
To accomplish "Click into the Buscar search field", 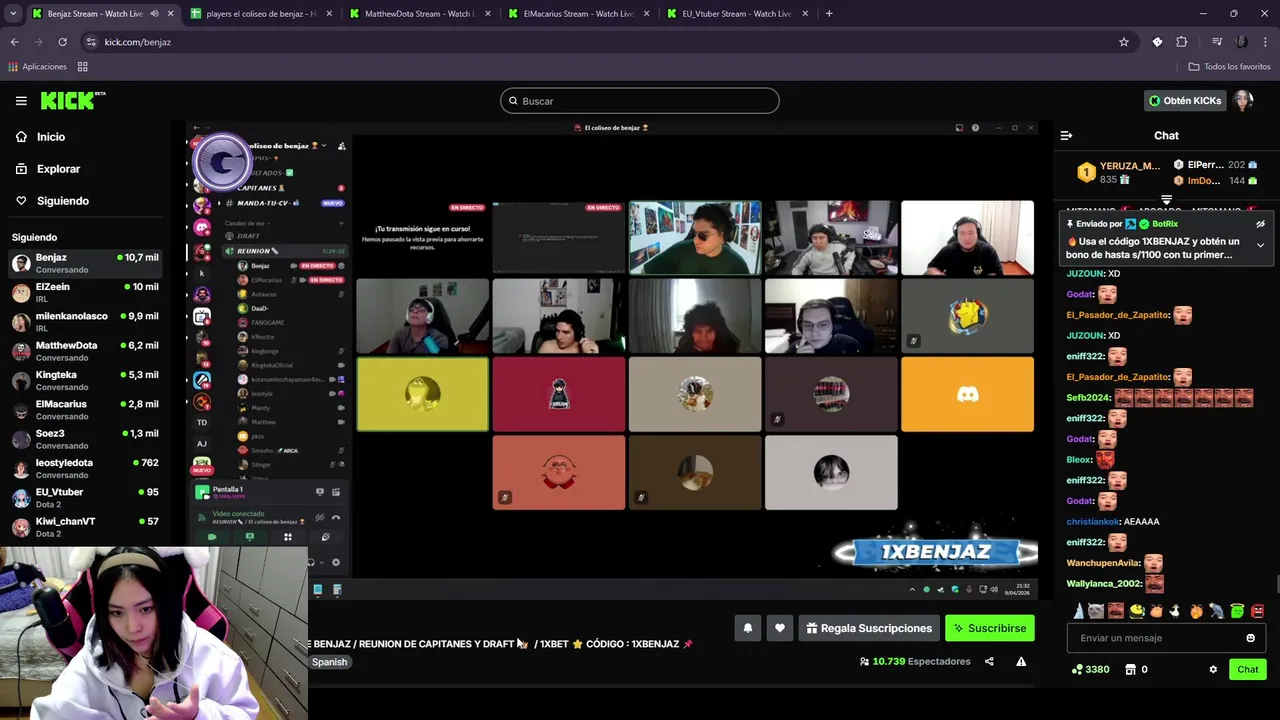I will 640,101.
